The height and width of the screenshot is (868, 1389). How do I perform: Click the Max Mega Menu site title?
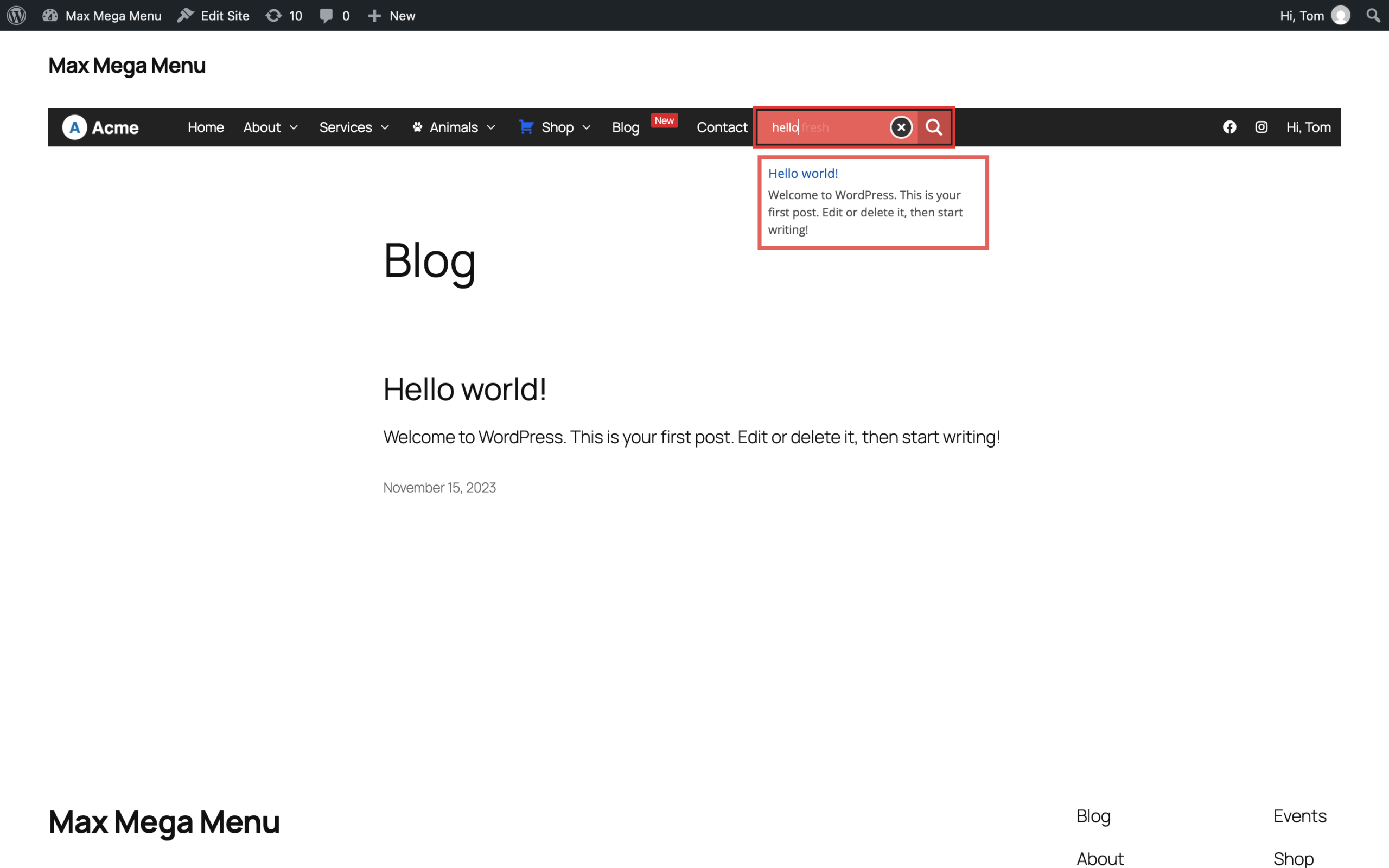pos(127,66)
